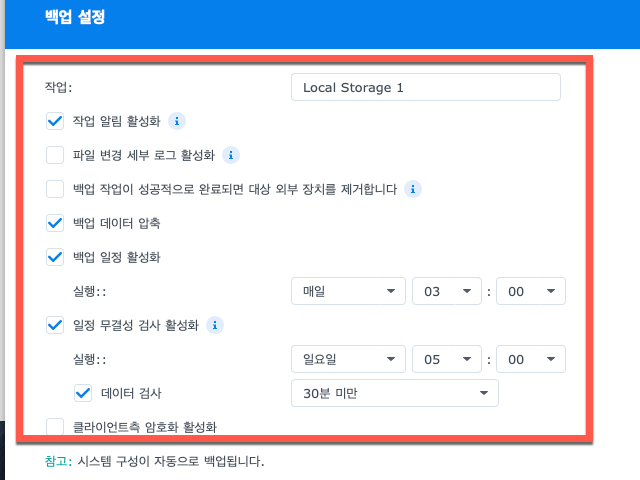Open the 매일 backup frequency dropdown
Screen dimensions: 640x480
[348, 291]
